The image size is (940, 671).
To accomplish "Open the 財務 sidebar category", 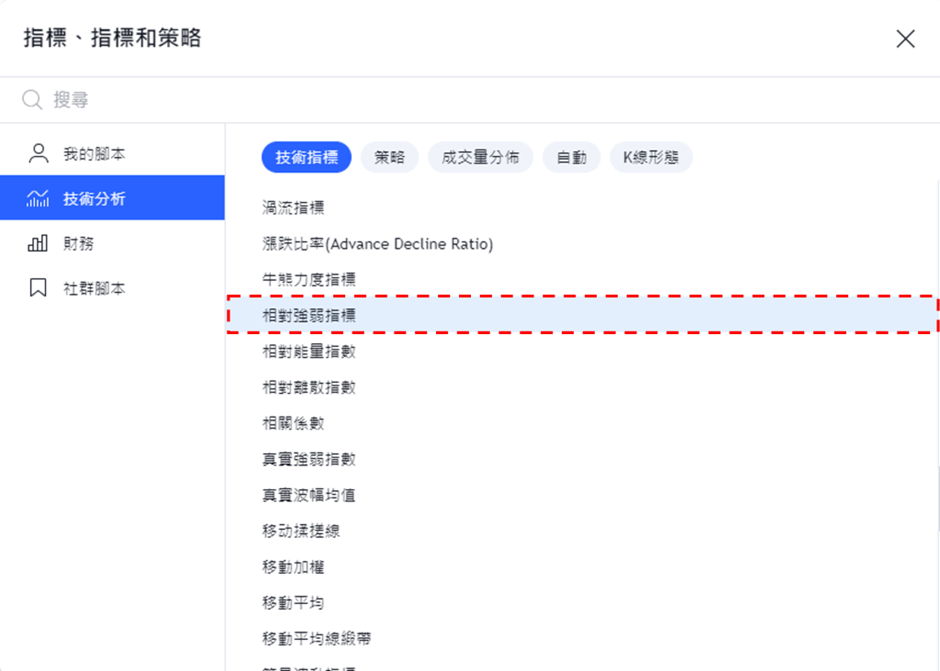I will coord(78,243).
